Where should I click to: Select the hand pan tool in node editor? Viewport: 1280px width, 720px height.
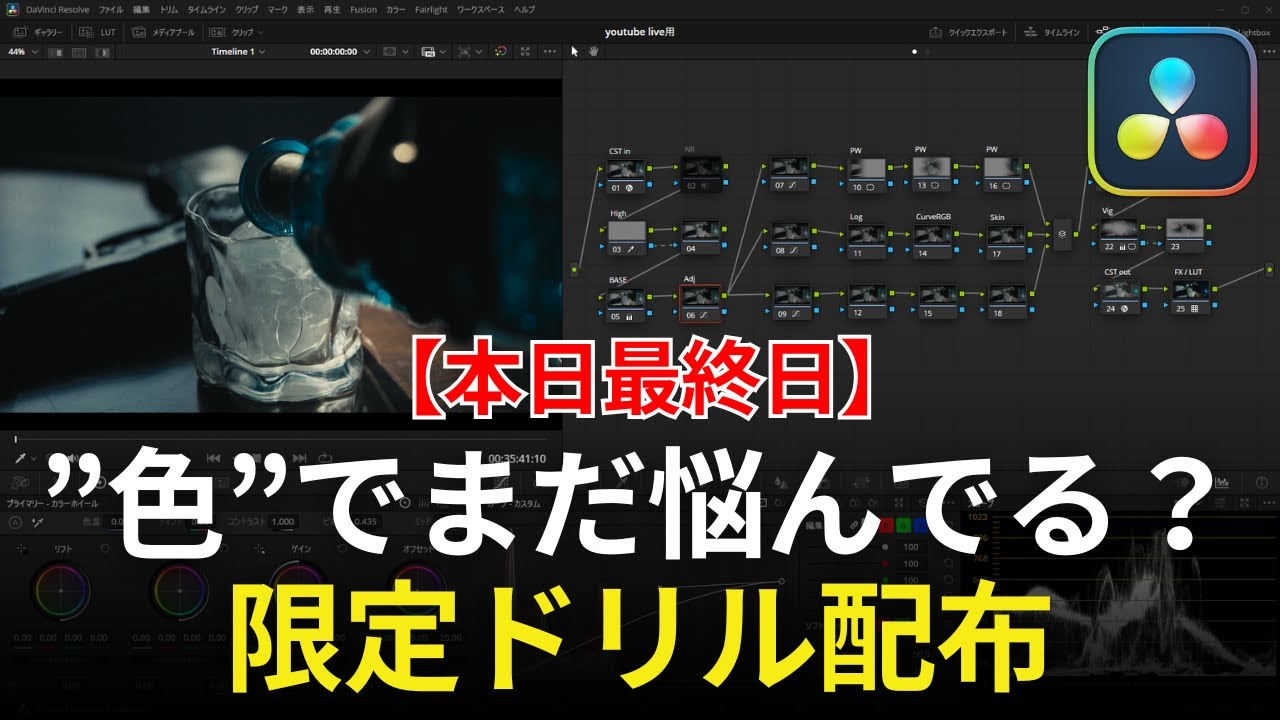click(x=593, y=51)
